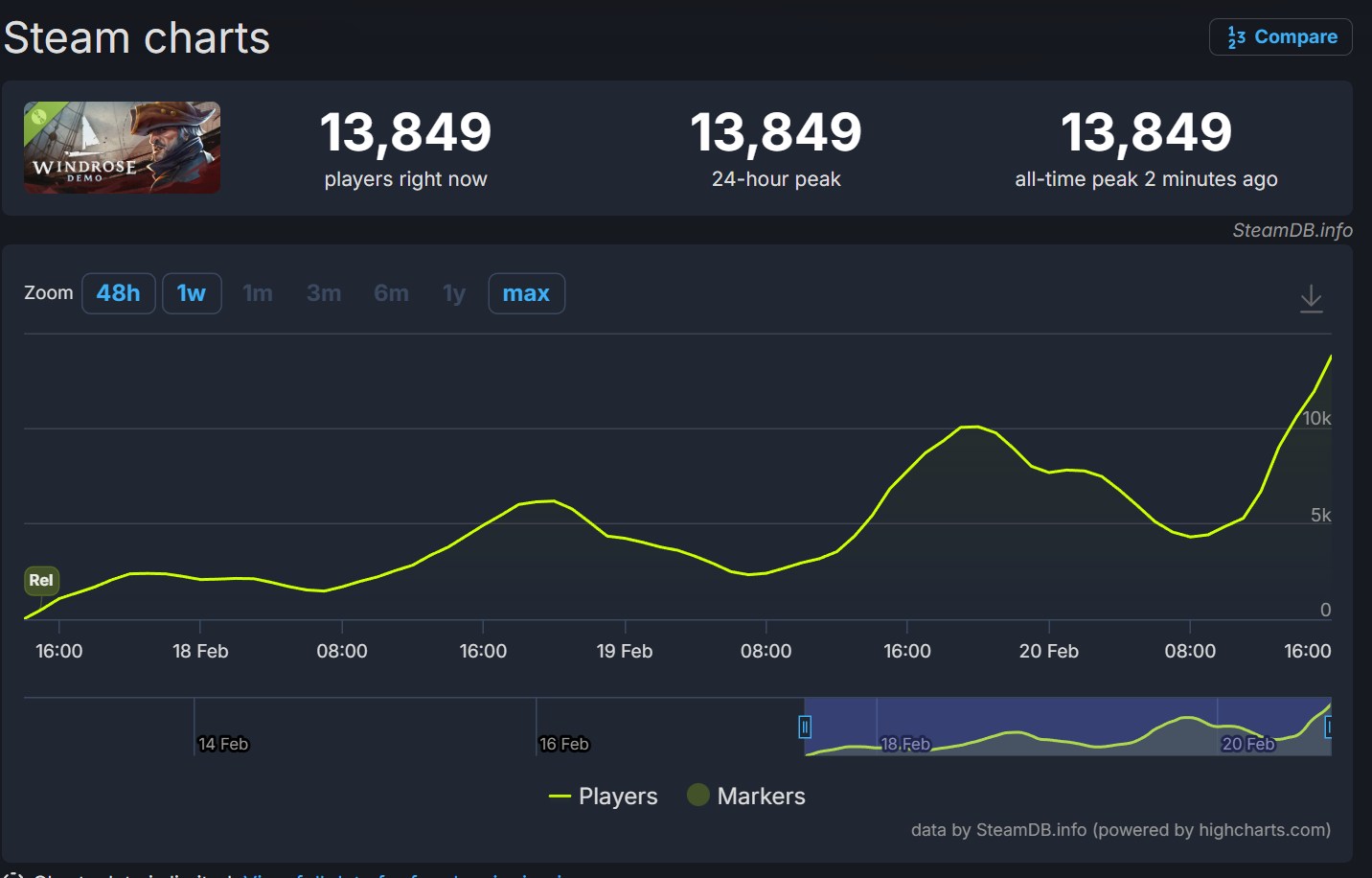Click the left navigator range handle
1372x878 pixels.
pyautogui.click(x=805, y=728)
